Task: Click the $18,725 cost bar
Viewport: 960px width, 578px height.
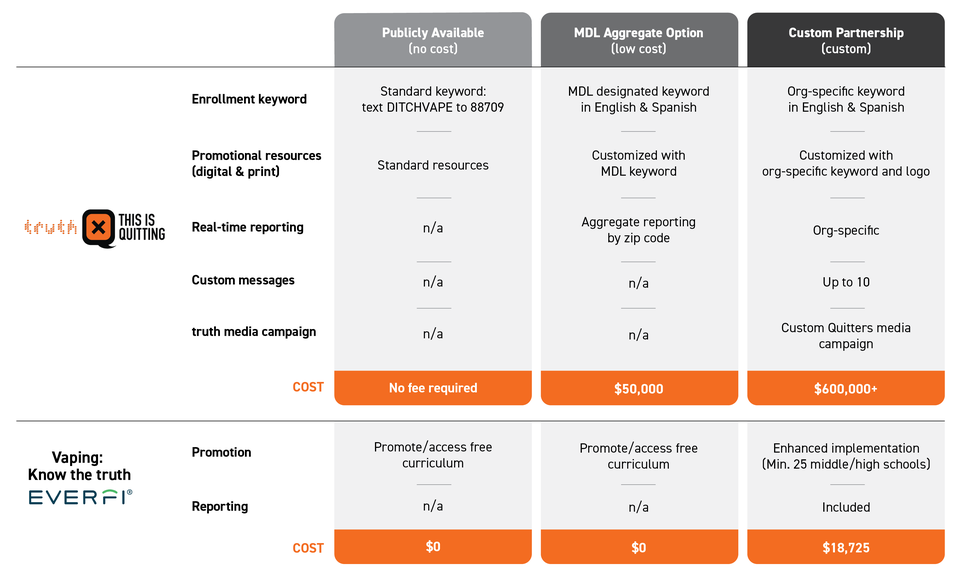Action: 846,547
